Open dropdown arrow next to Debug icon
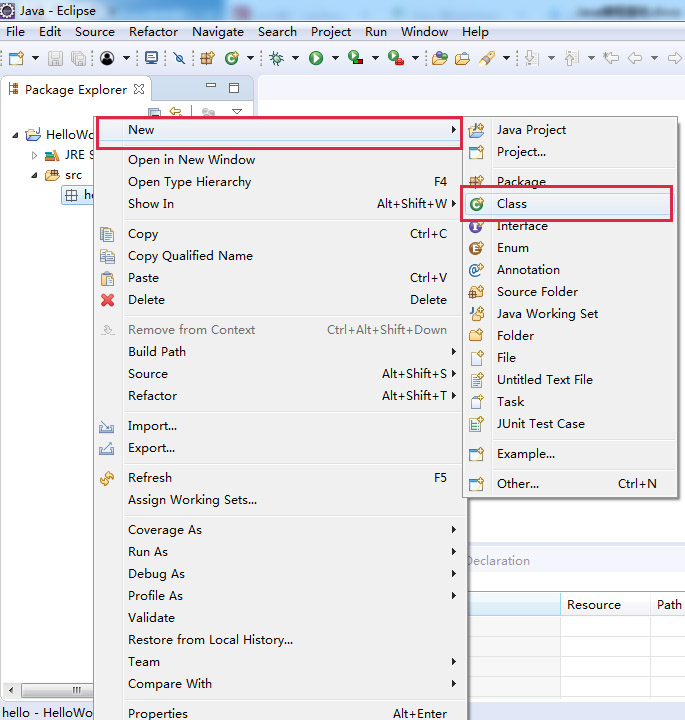This screenshot has height=720, width=685. click(295, 58)
